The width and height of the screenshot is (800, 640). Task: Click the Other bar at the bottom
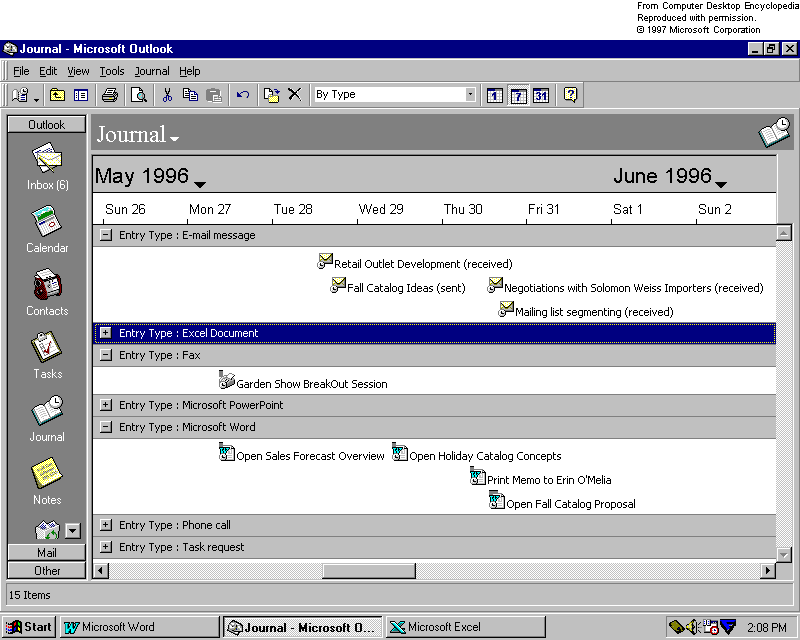coord(46,570)
